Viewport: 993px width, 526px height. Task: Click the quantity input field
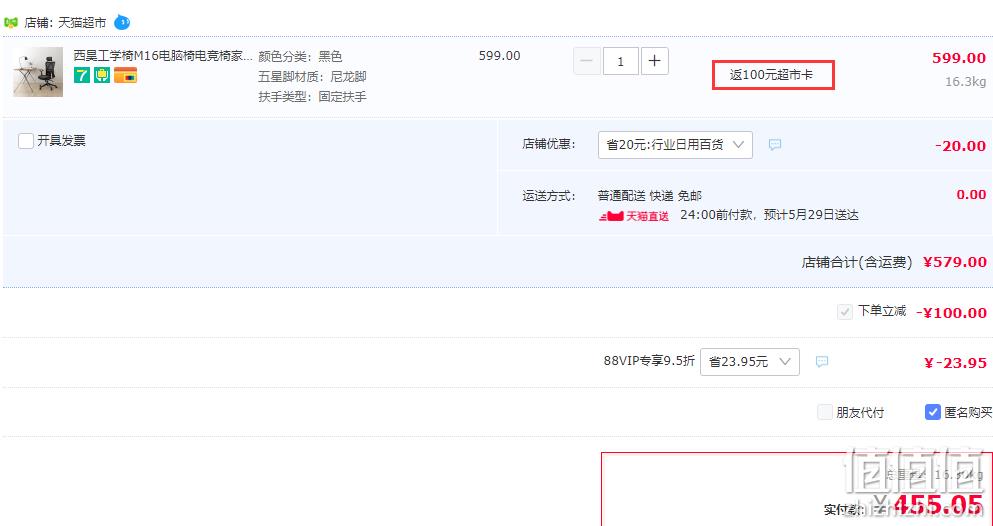[621, 61]
